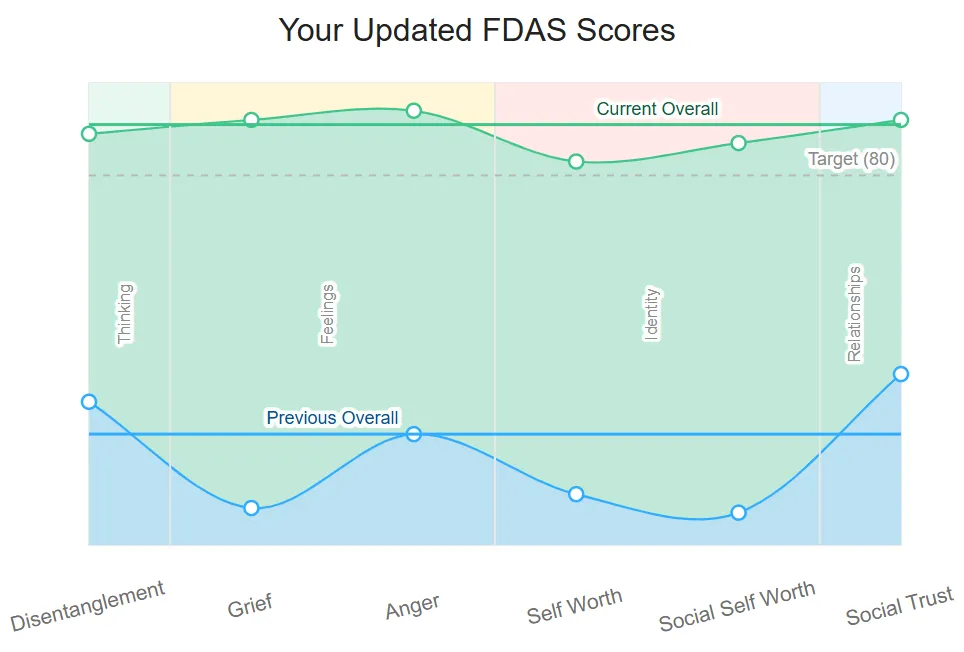The height and width of the screenshot is (652, 964).
Task: Select the current Grief data point
Action: [251, 120]
